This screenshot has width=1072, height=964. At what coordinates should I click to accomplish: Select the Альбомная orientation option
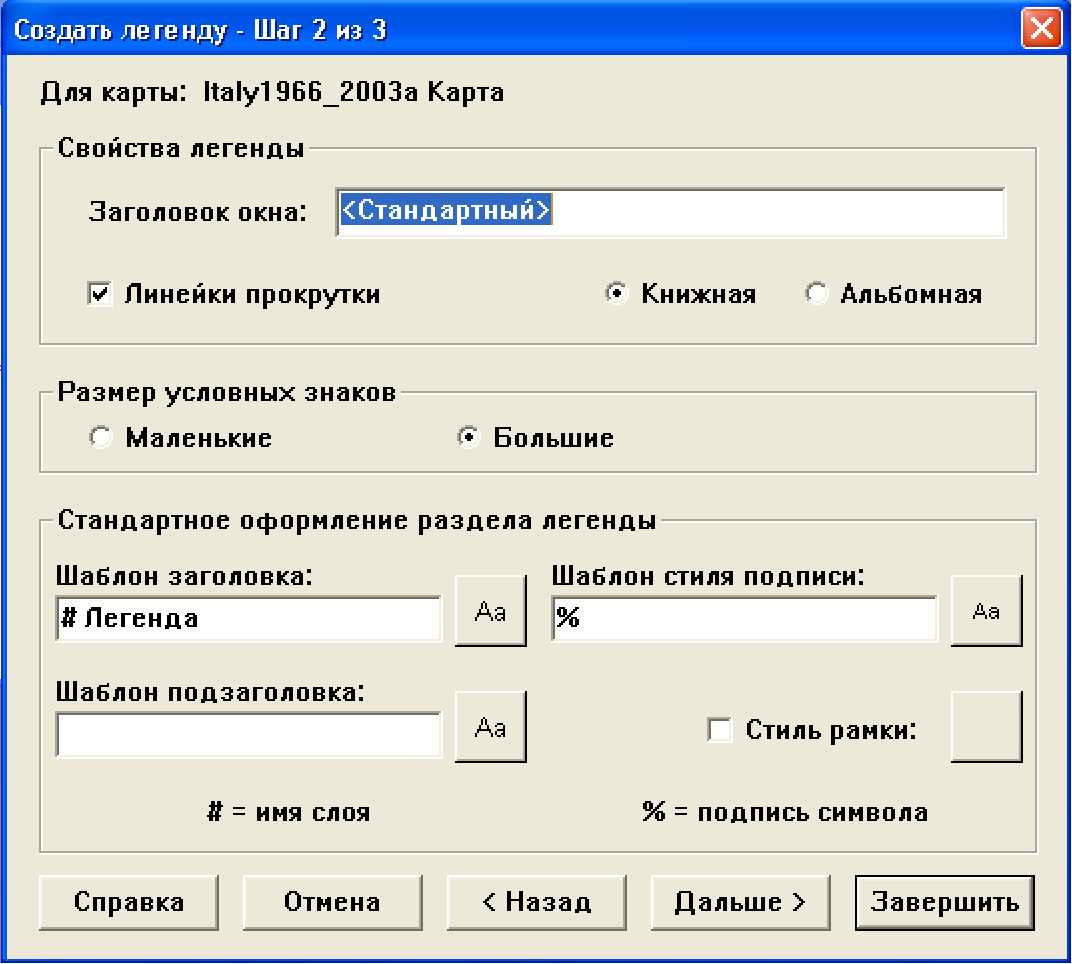(817, 295)
